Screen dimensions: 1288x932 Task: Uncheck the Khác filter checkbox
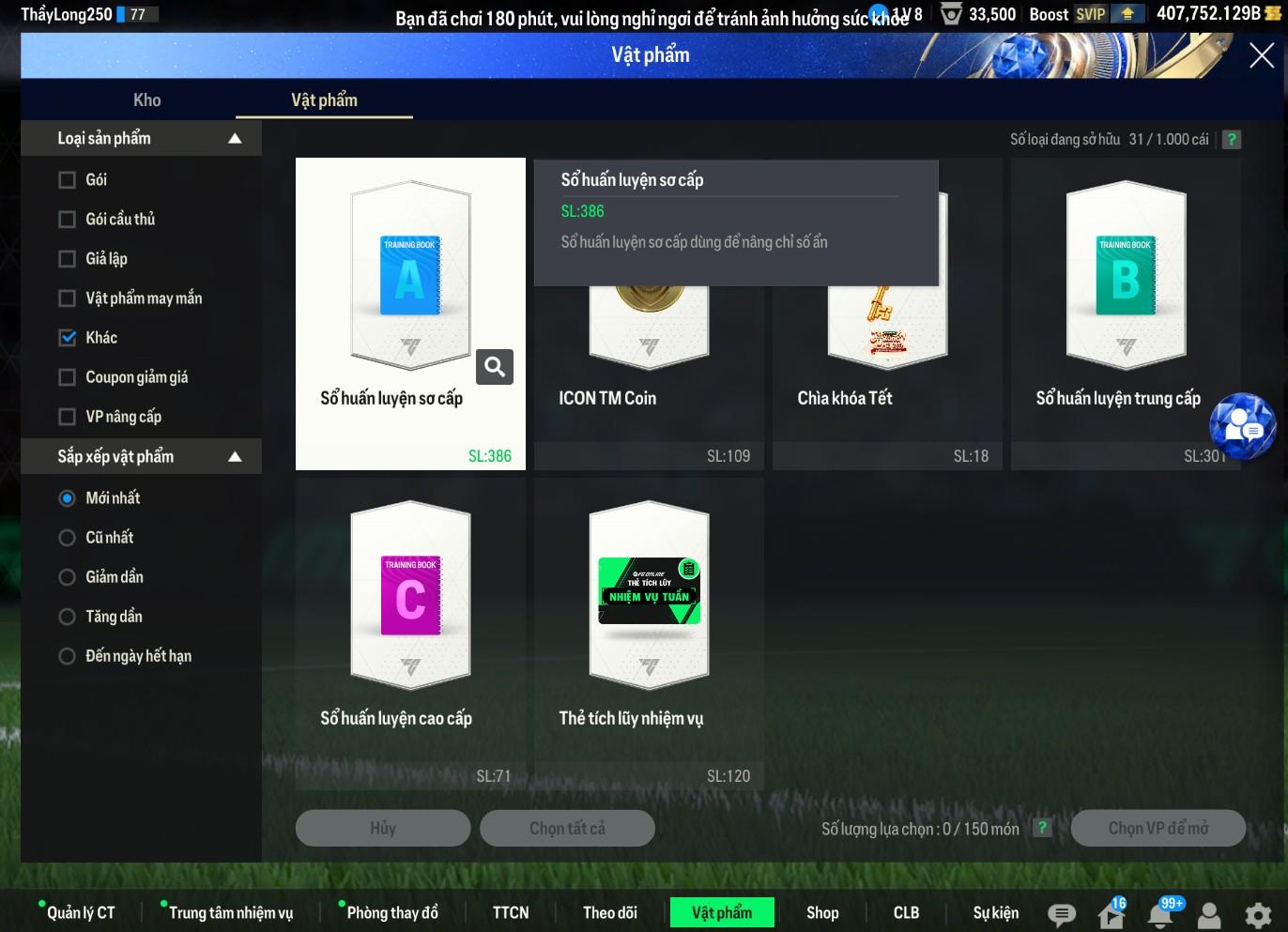coord(68,338)
